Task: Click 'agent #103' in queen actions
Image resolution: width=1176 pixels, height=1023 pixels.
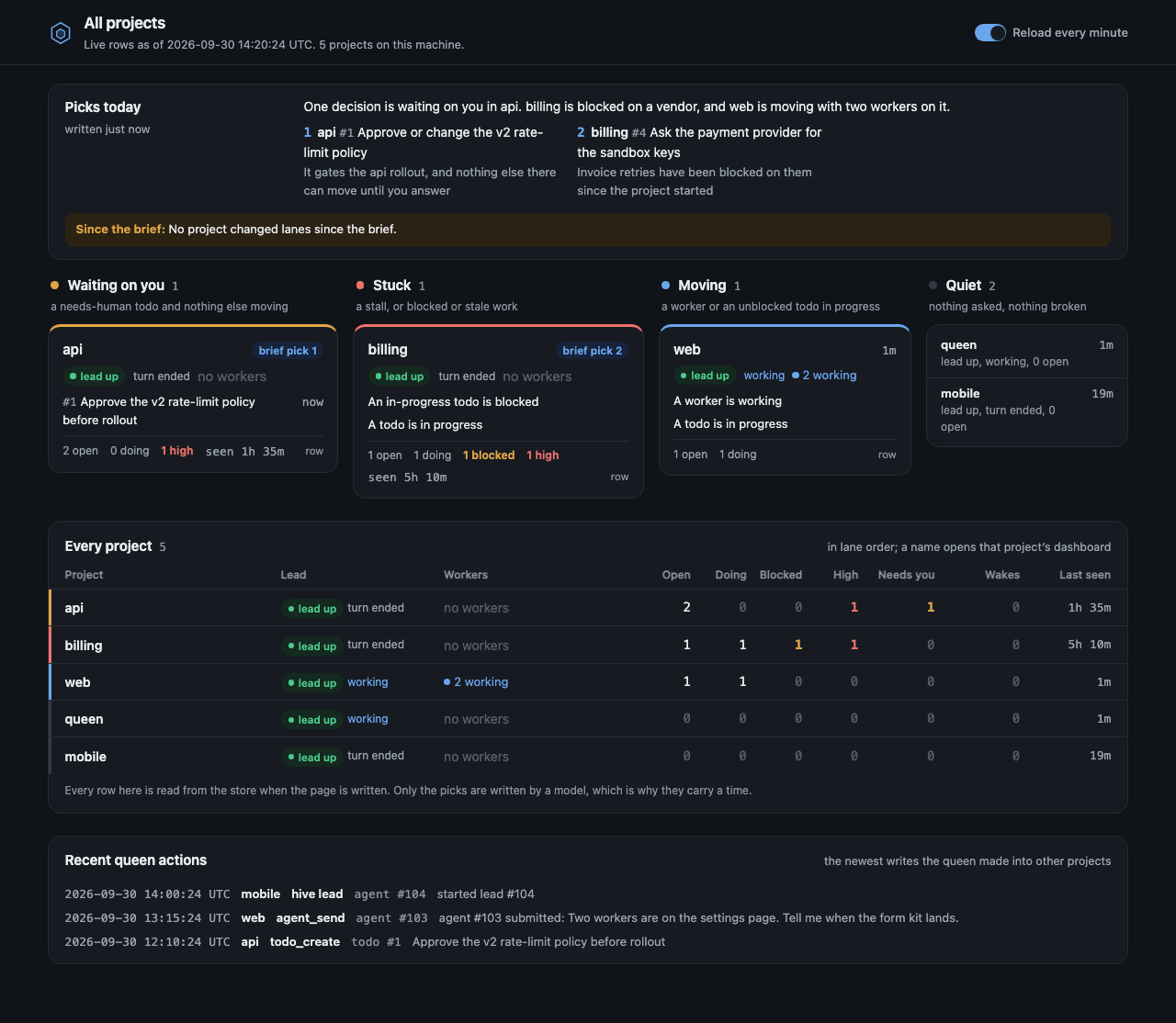Action: click(392, 918)
